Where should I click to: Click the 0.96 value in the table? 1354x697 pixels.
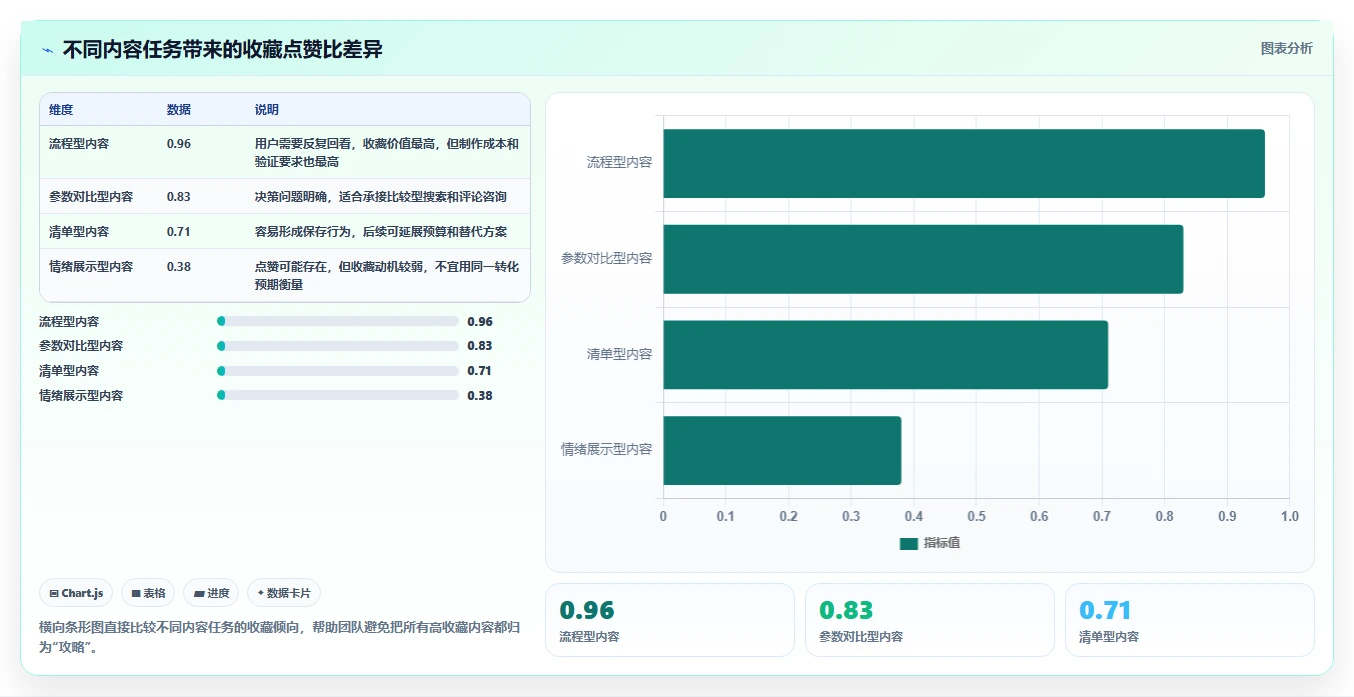179,144
